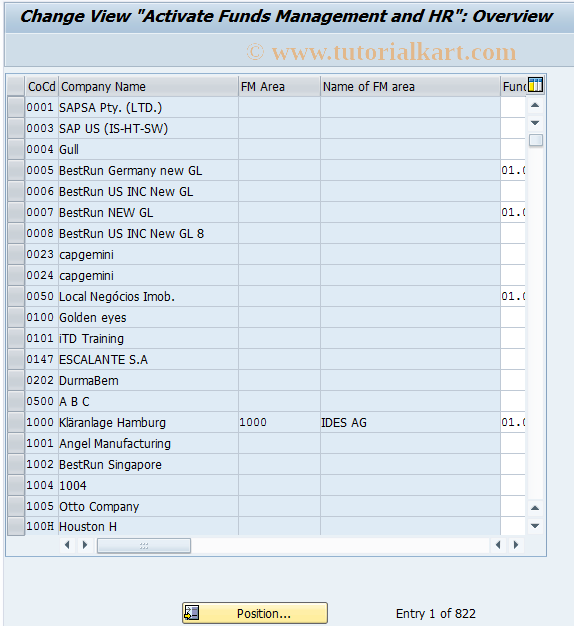Select all rows via top-left selector
This screenshot has width=574, height=626.
pos(16,86)
